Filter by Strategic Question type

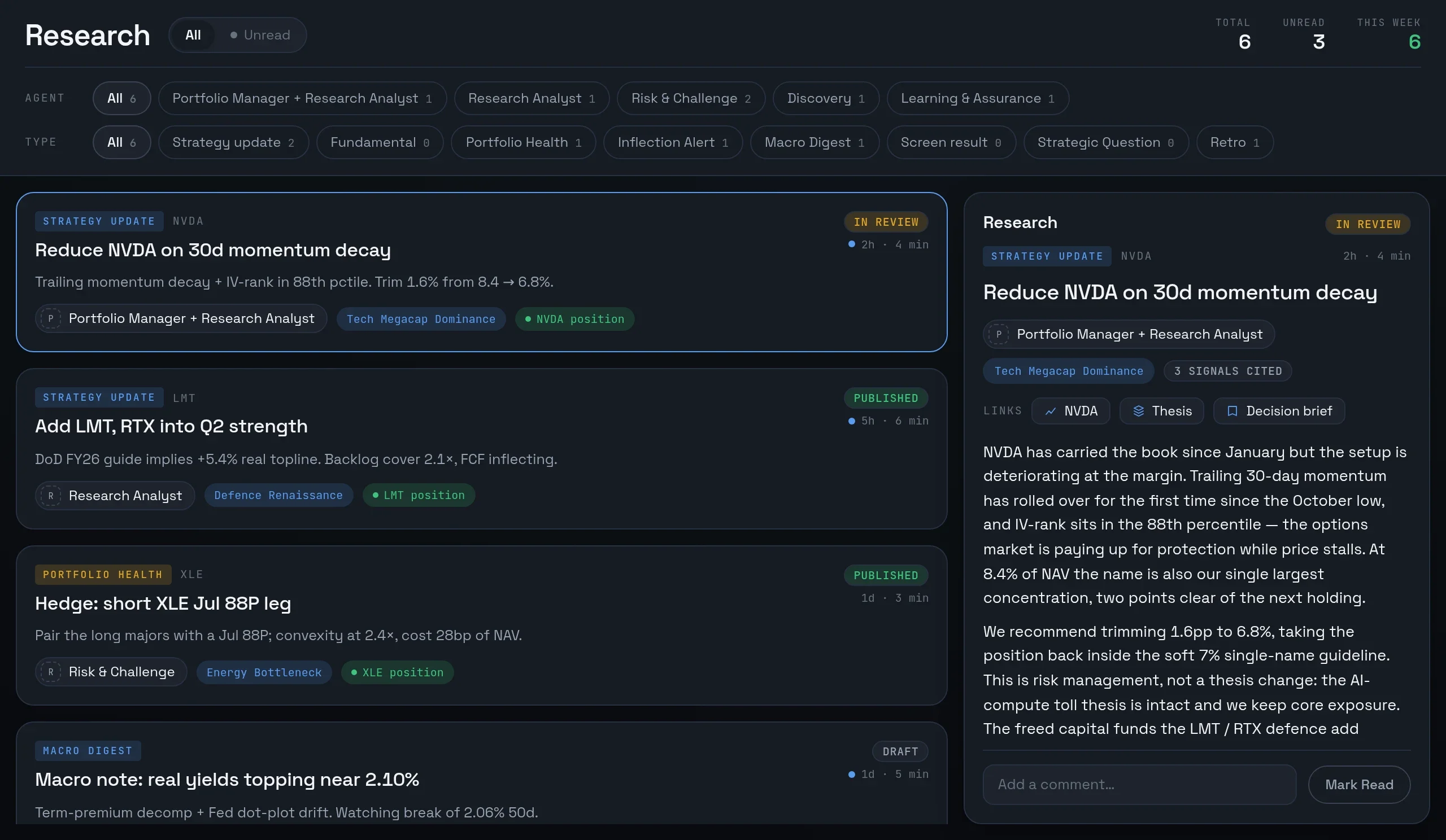click(x=1106, y=142)
